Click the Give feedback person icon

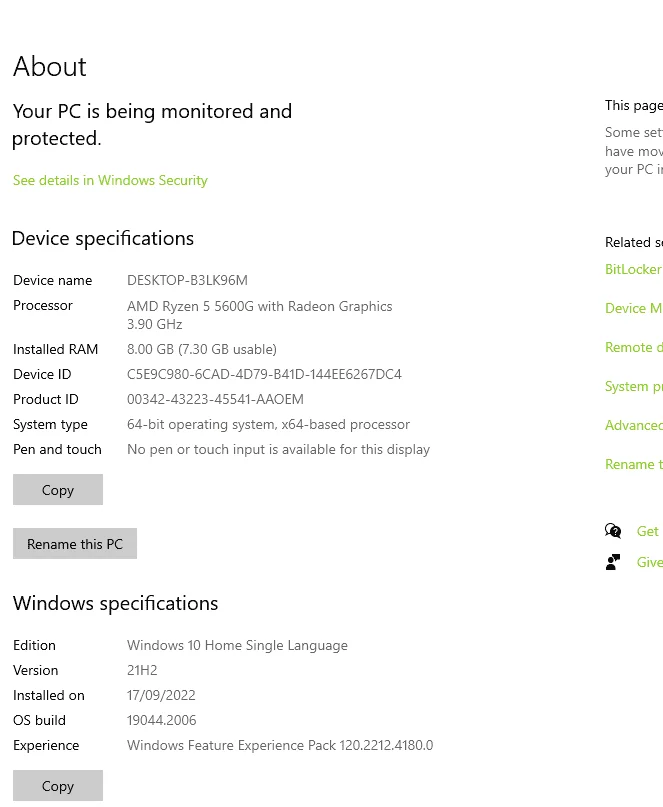613,562
